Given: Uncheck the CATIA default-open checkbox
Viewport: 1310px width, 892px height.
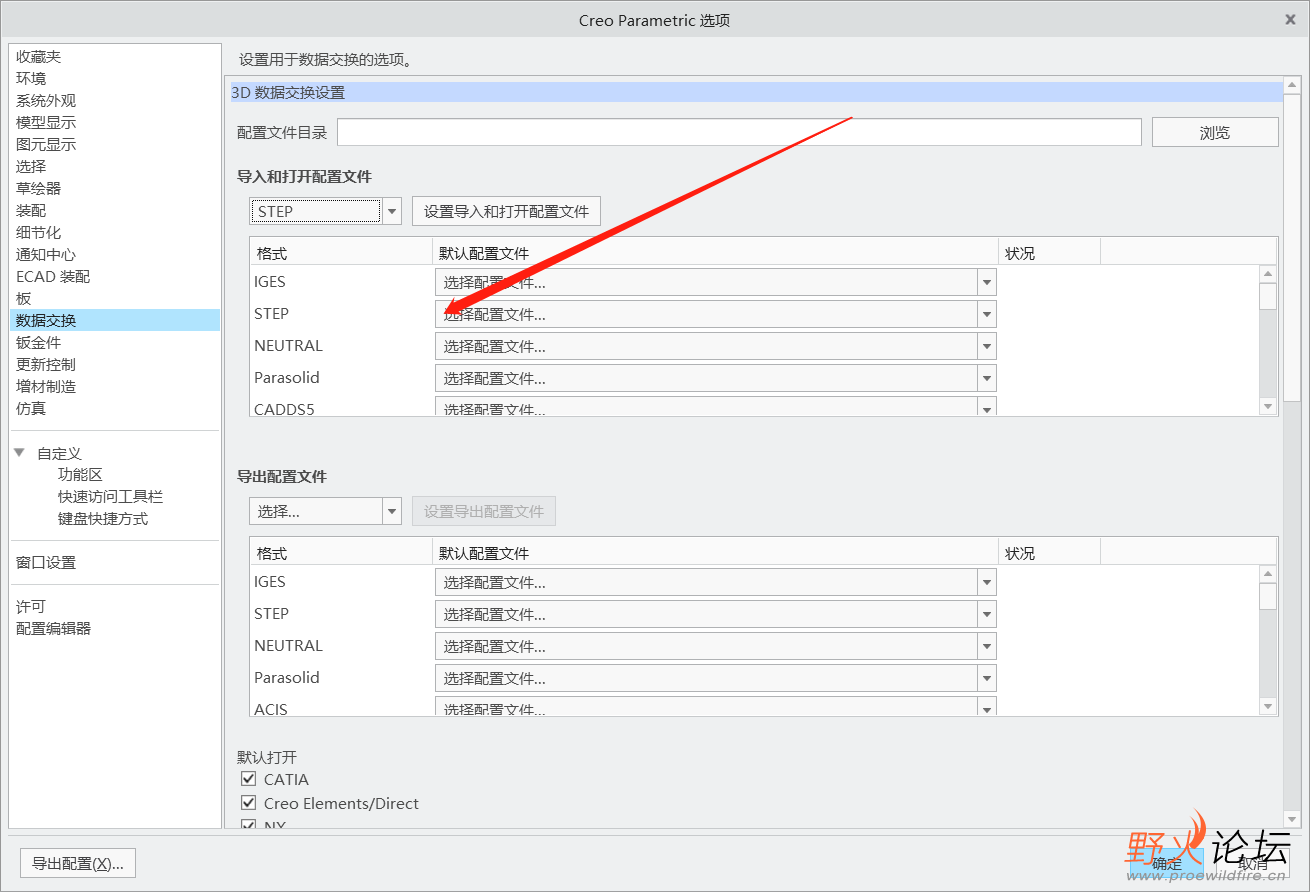Looking at the screenshot, I should coord(249,779).
